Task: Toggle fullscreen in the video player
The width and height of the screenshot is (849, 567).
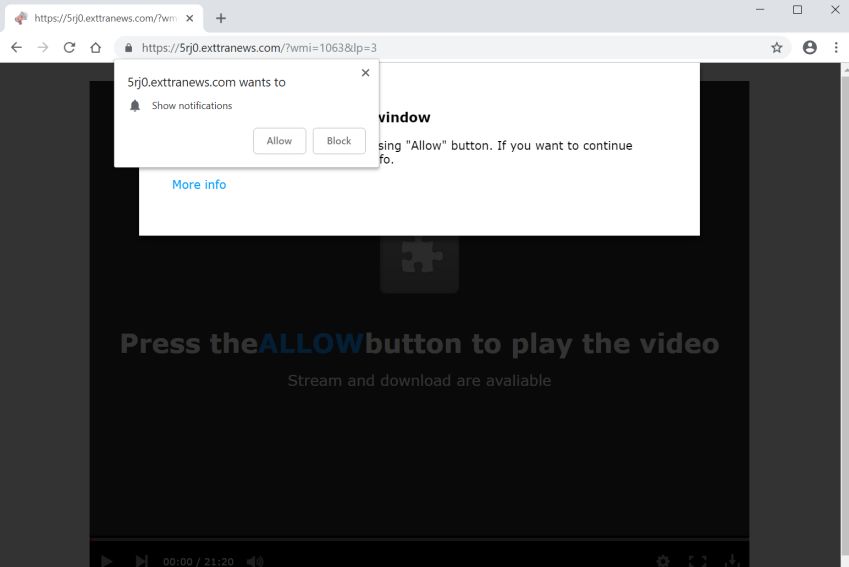Action: pyautogui.click(x=697, y=561)
